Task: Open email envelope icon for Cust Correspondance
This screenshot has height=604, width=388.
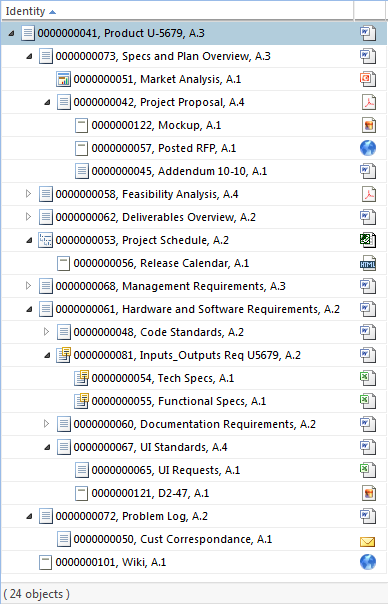Action: (368, 542)
